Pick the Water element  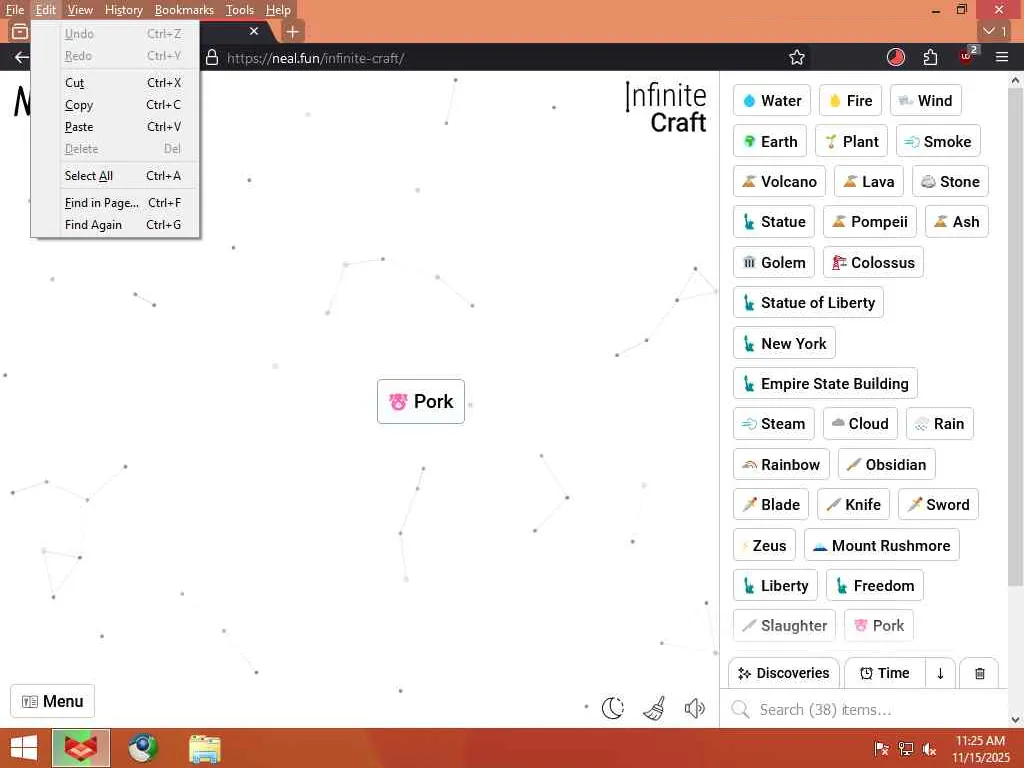click(x=771, y=101)
